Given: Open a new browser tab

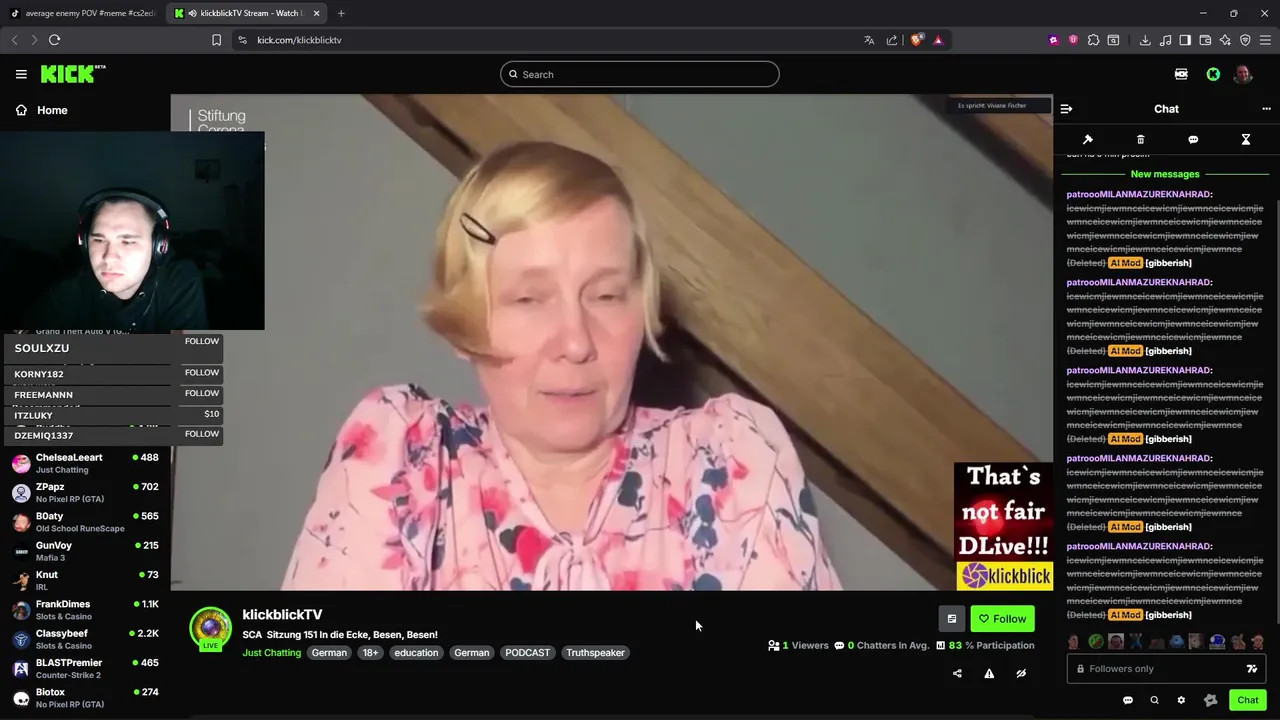Looking at the screenshot, I should click(x=341, y=13).
